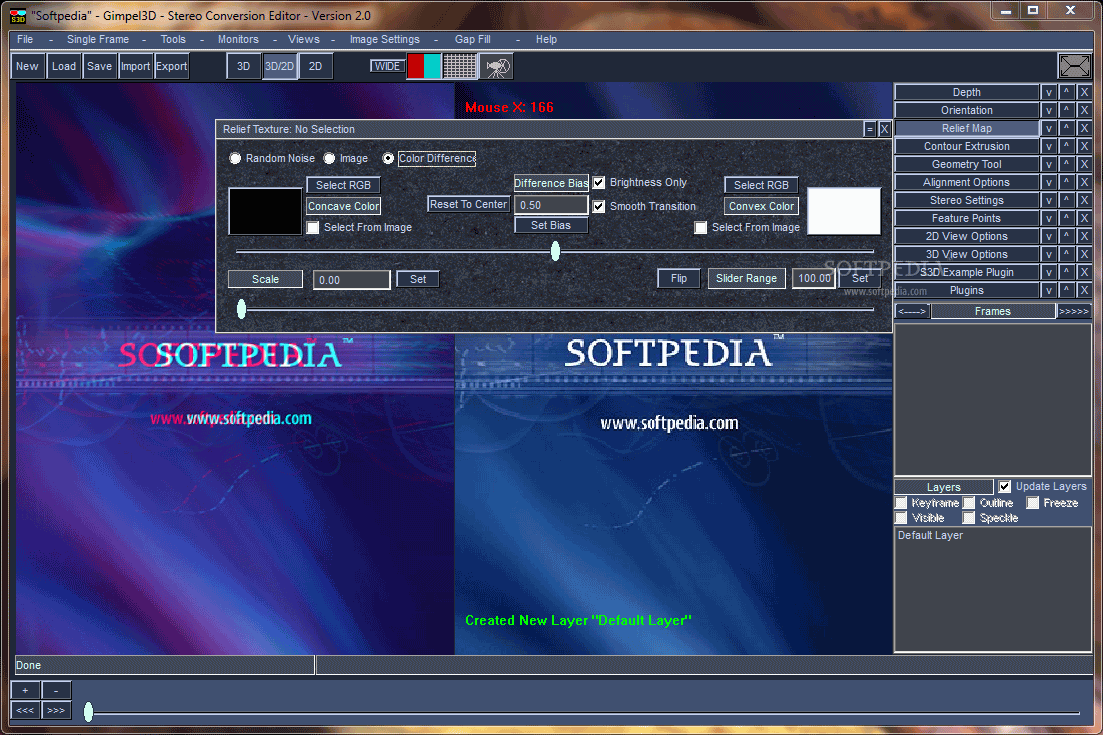
Task: Open the Single Frame menu
Action: (x=98, y=39)
